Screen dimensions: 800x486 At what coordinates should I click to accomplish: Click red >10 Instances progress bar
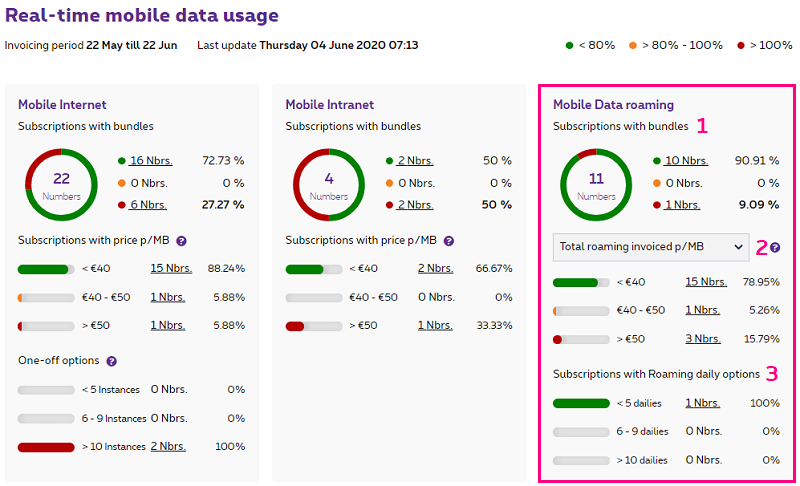click(46, 447)
